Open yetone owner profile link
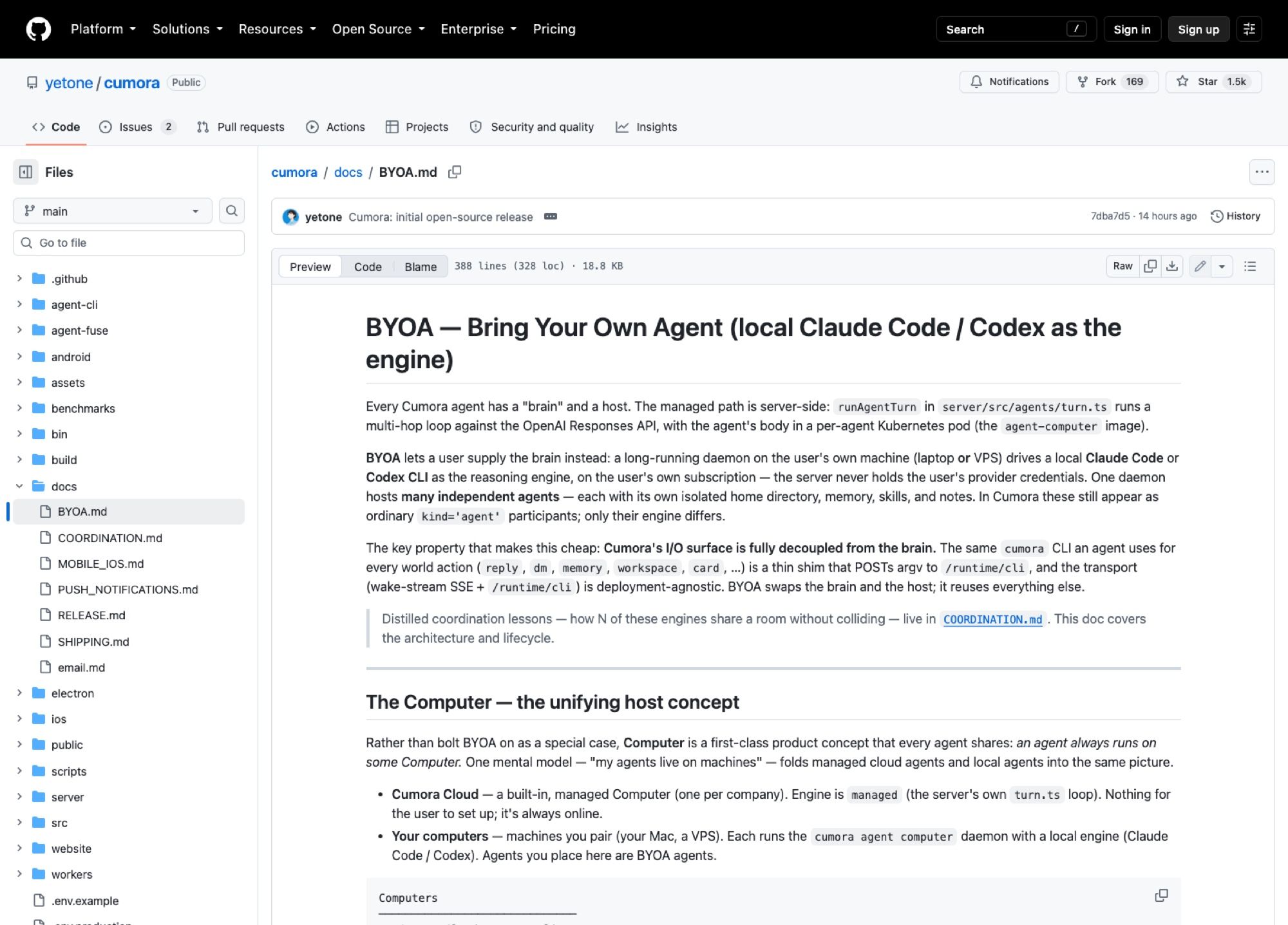The width and height of the screenshot is (1288, 925). [69, 82]
